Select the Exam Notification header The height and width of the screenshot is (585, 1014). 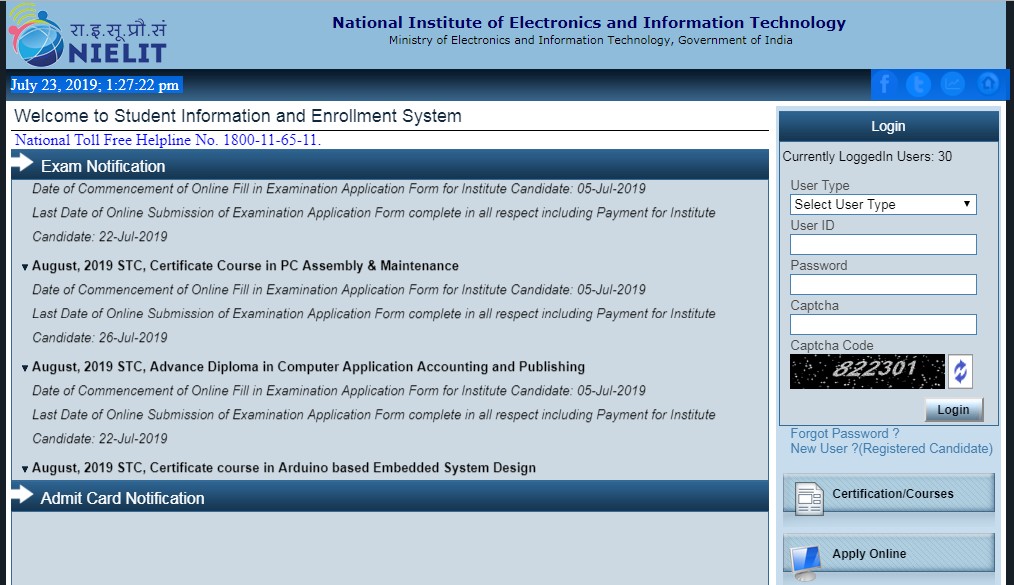pyautogui.click(x=389, y=165)
